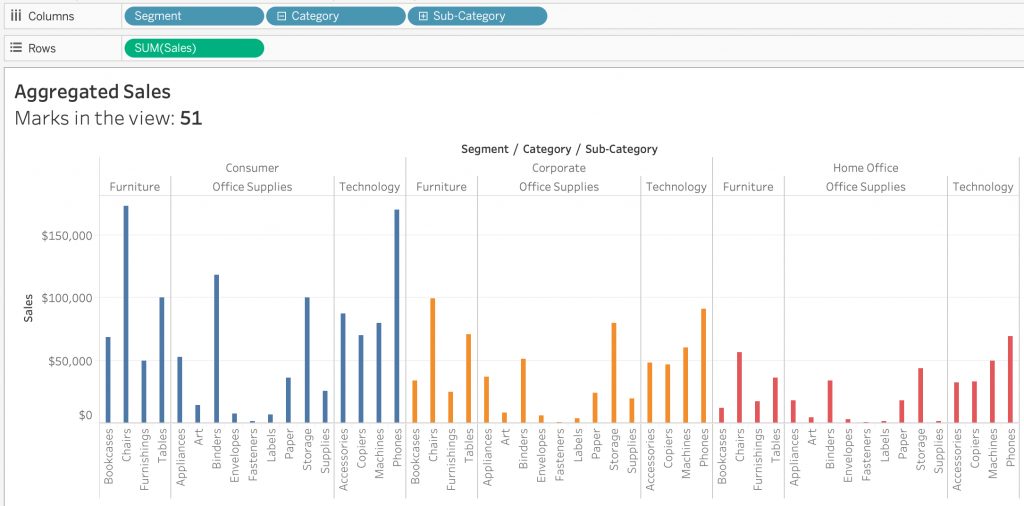Select the Home Office segment header

pyautogui.click(x=865, y=168)
